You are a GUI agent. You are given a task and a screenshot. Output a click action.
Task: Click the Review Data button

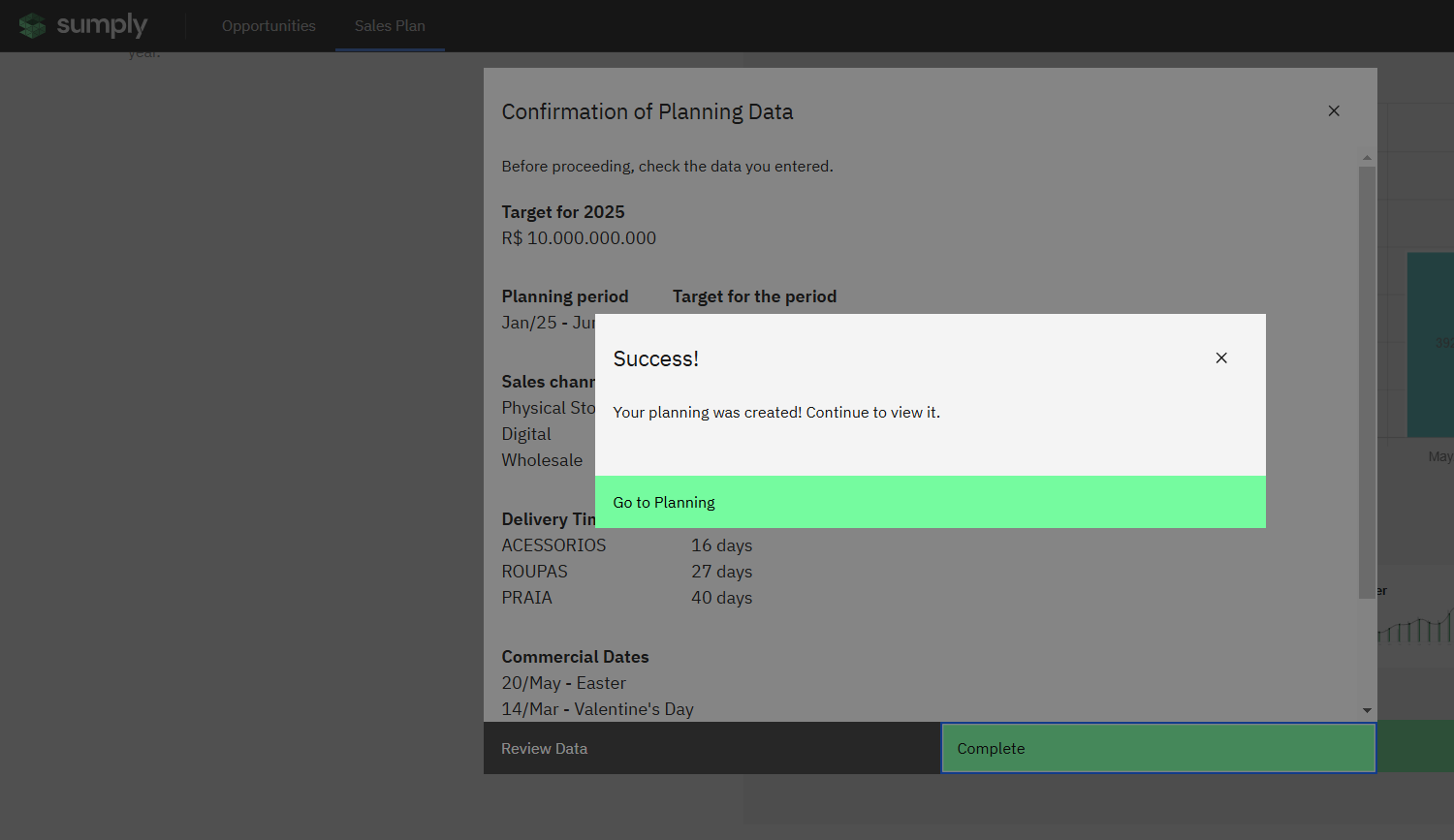pos(711,748)
